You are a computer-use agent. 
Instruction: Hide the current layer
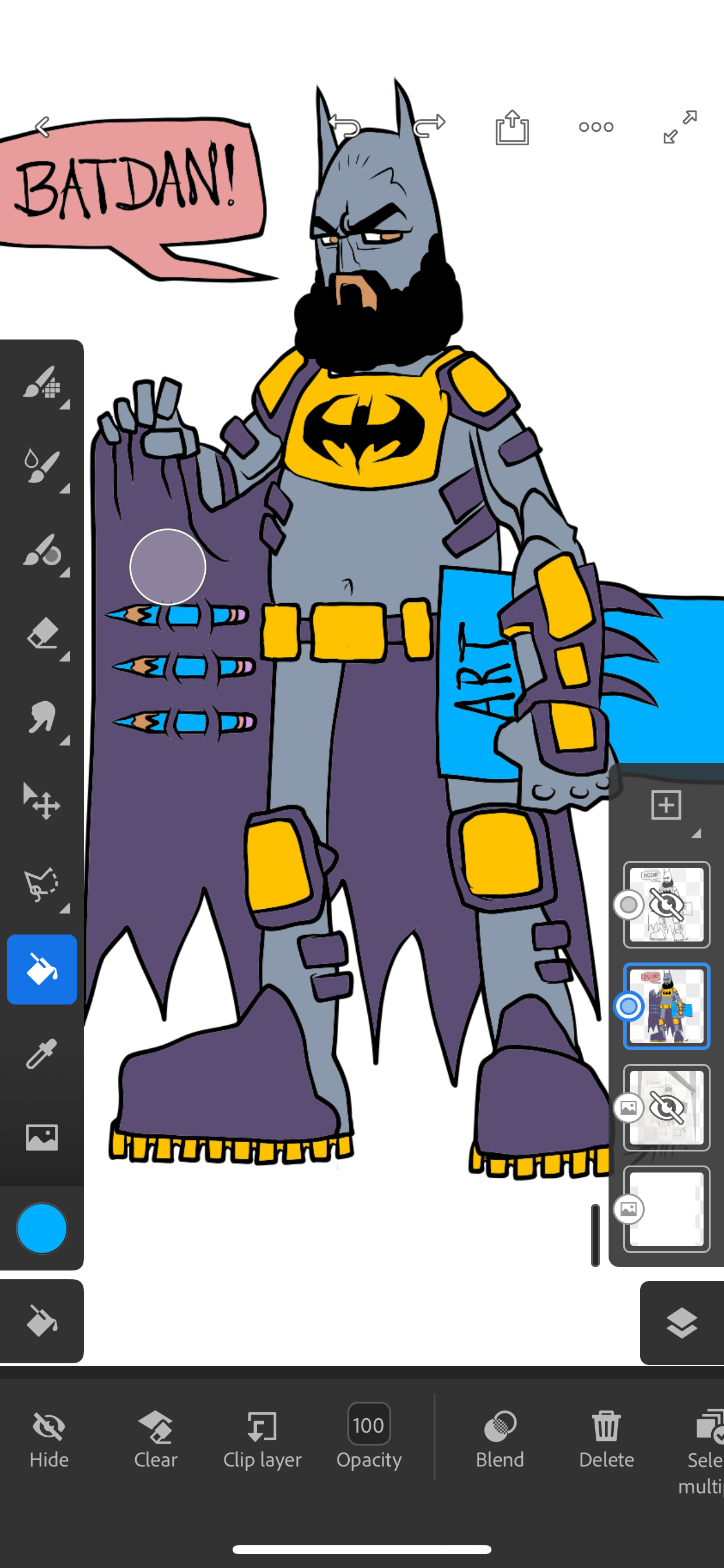click(50, 1440)
